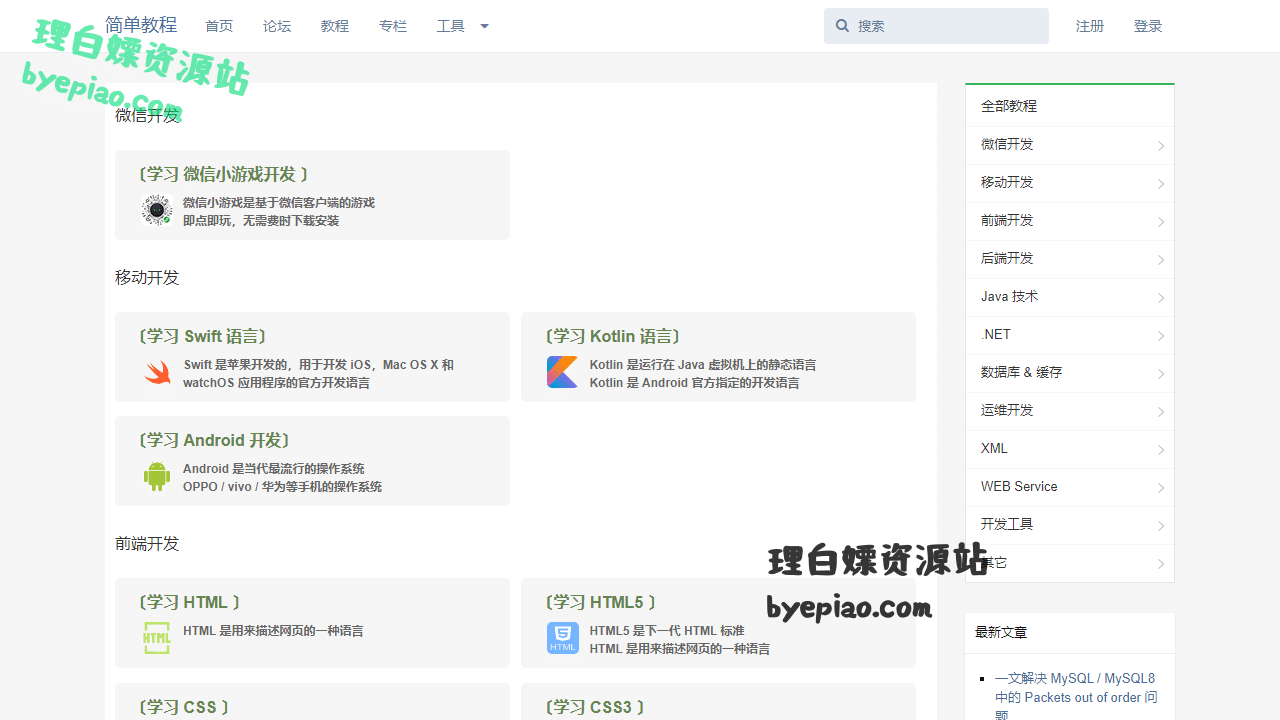Click the 移动开发 section heading
The image size is (1280, 720).
pos(147,278)
